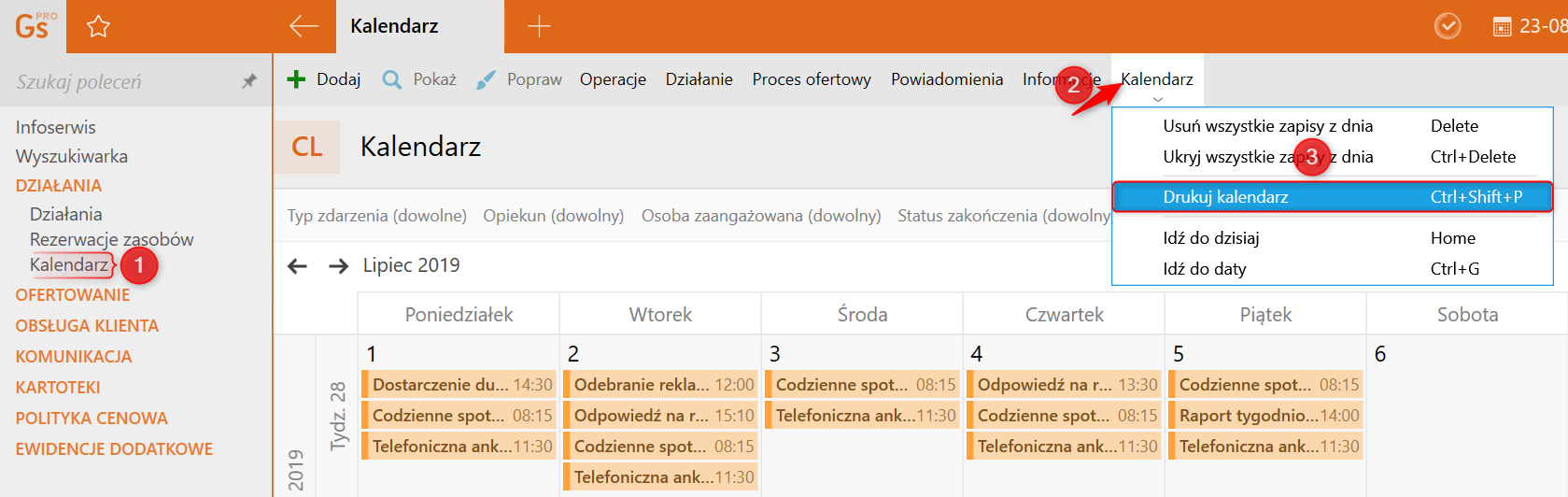Select Kalendarz in the sidebar tree
This screenshot has height=497, width=1568.
(69, 265)
